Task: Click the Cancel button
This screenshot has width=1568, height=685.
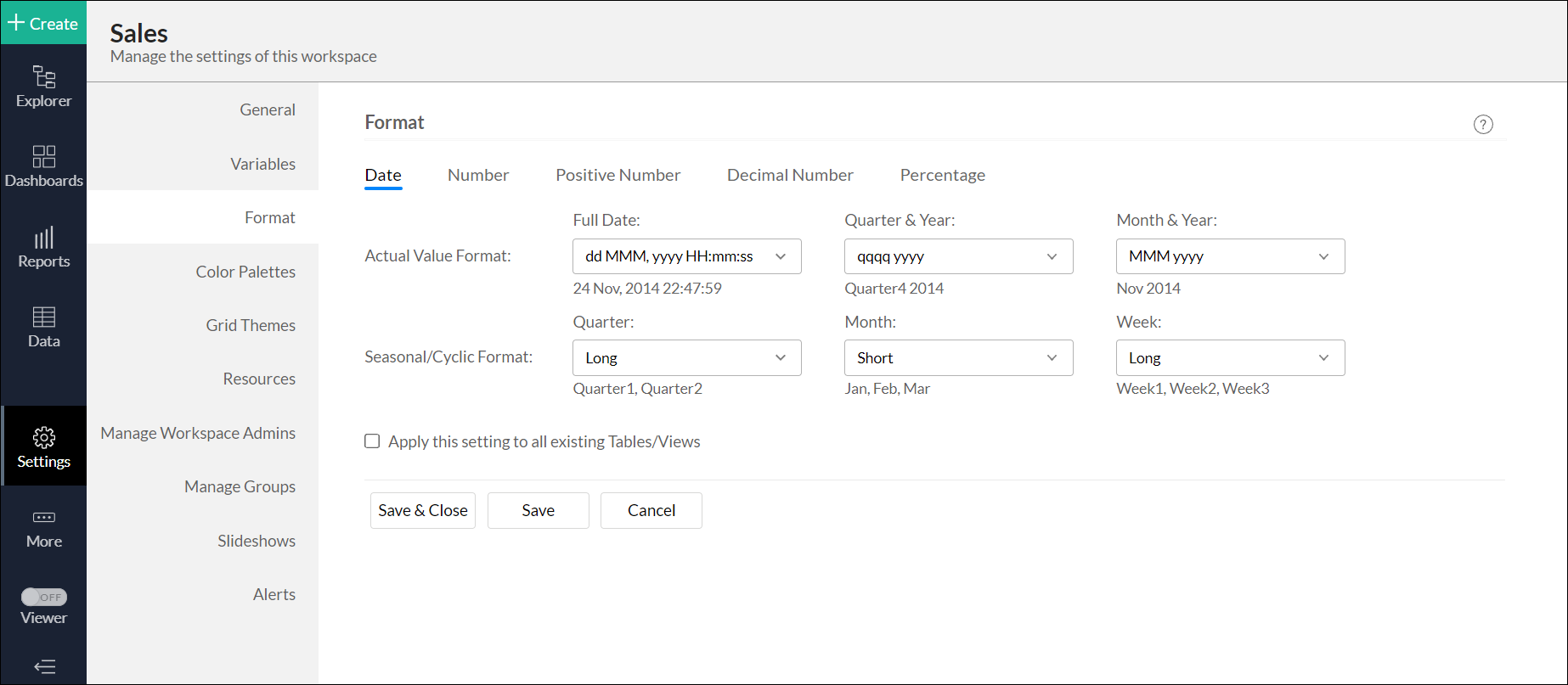Action: pyautogui.click(x=651, y=510)
